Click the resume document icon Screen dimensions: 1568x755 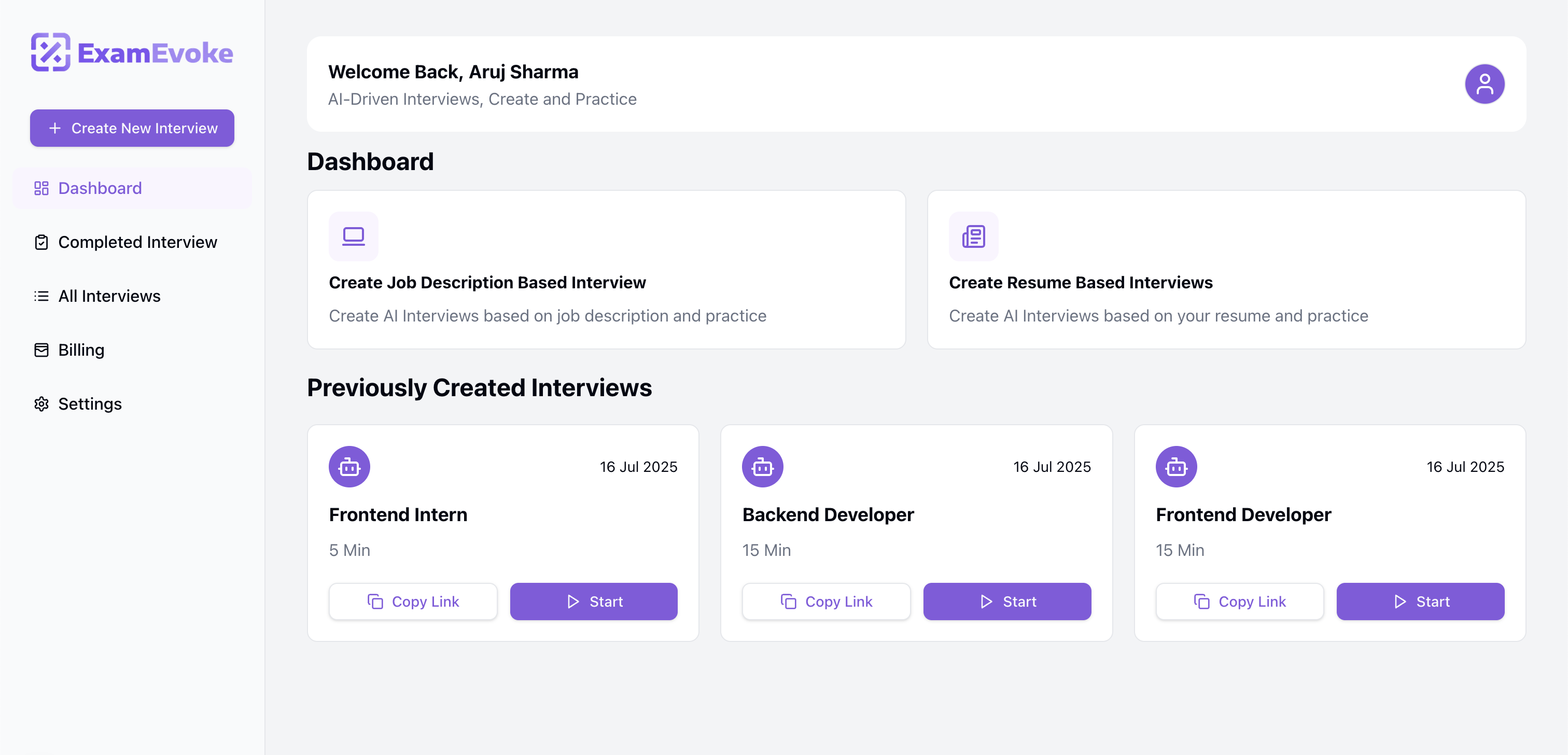973,236
